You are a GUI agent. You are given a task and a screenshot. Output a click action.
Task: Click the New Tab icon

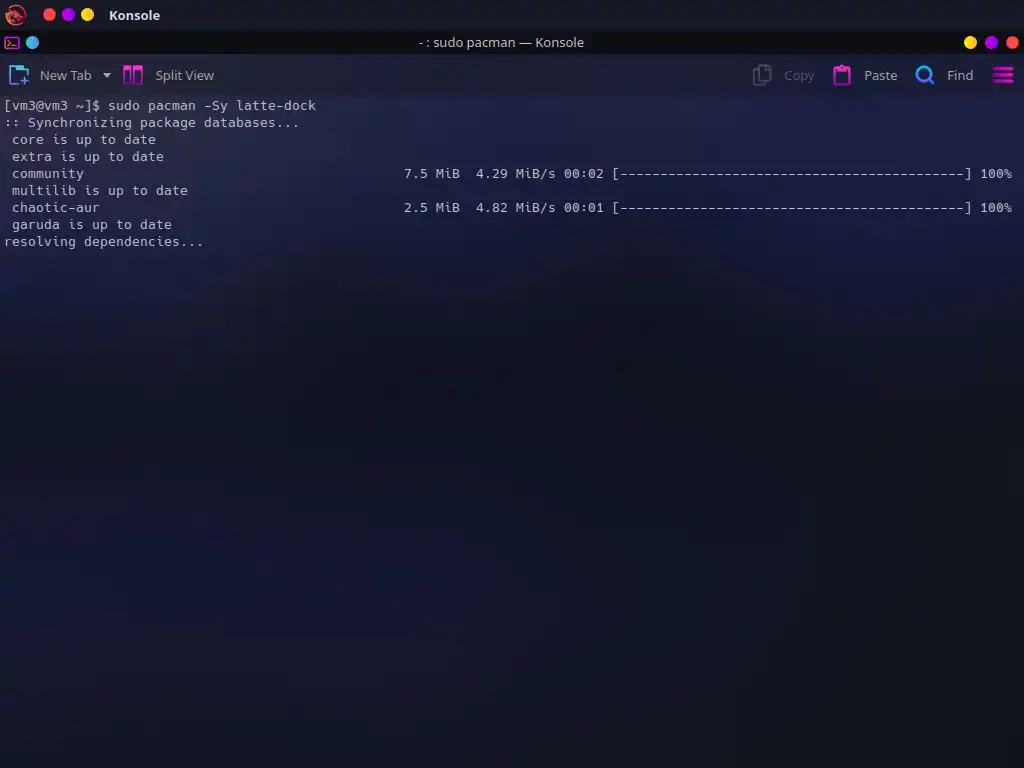19,75
